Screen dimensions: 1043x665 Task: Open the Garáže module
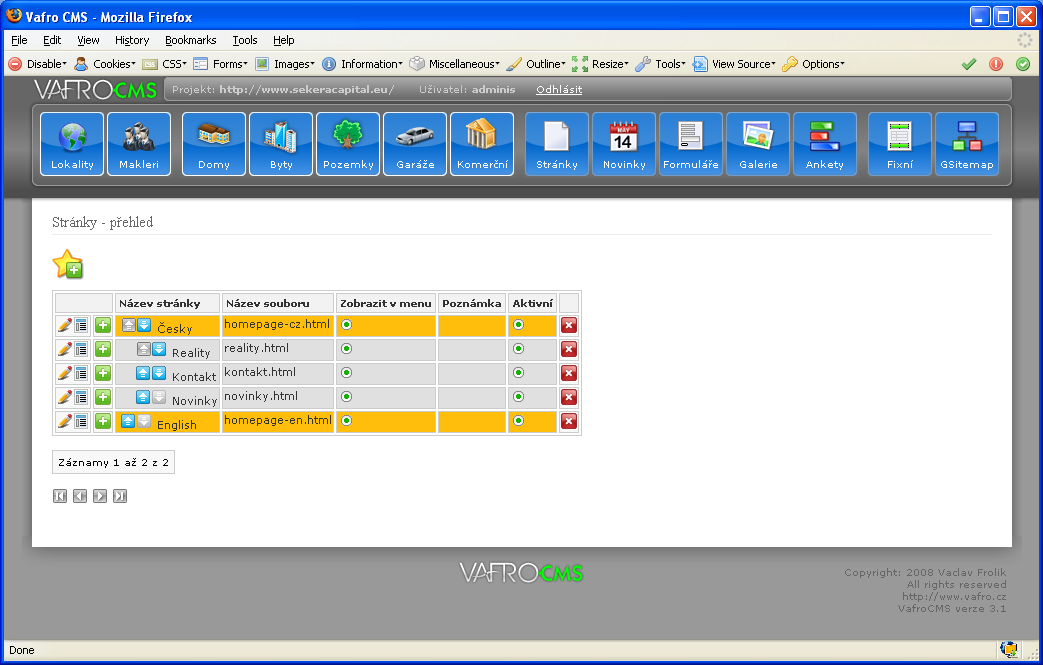pyautogui.click(x=415, y=144)
